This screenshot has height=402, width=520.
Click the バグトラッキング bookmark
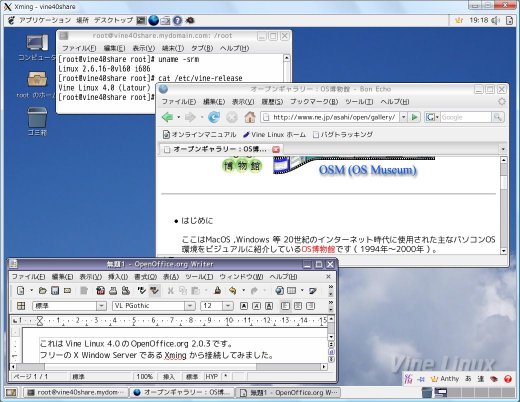(343, 135)
